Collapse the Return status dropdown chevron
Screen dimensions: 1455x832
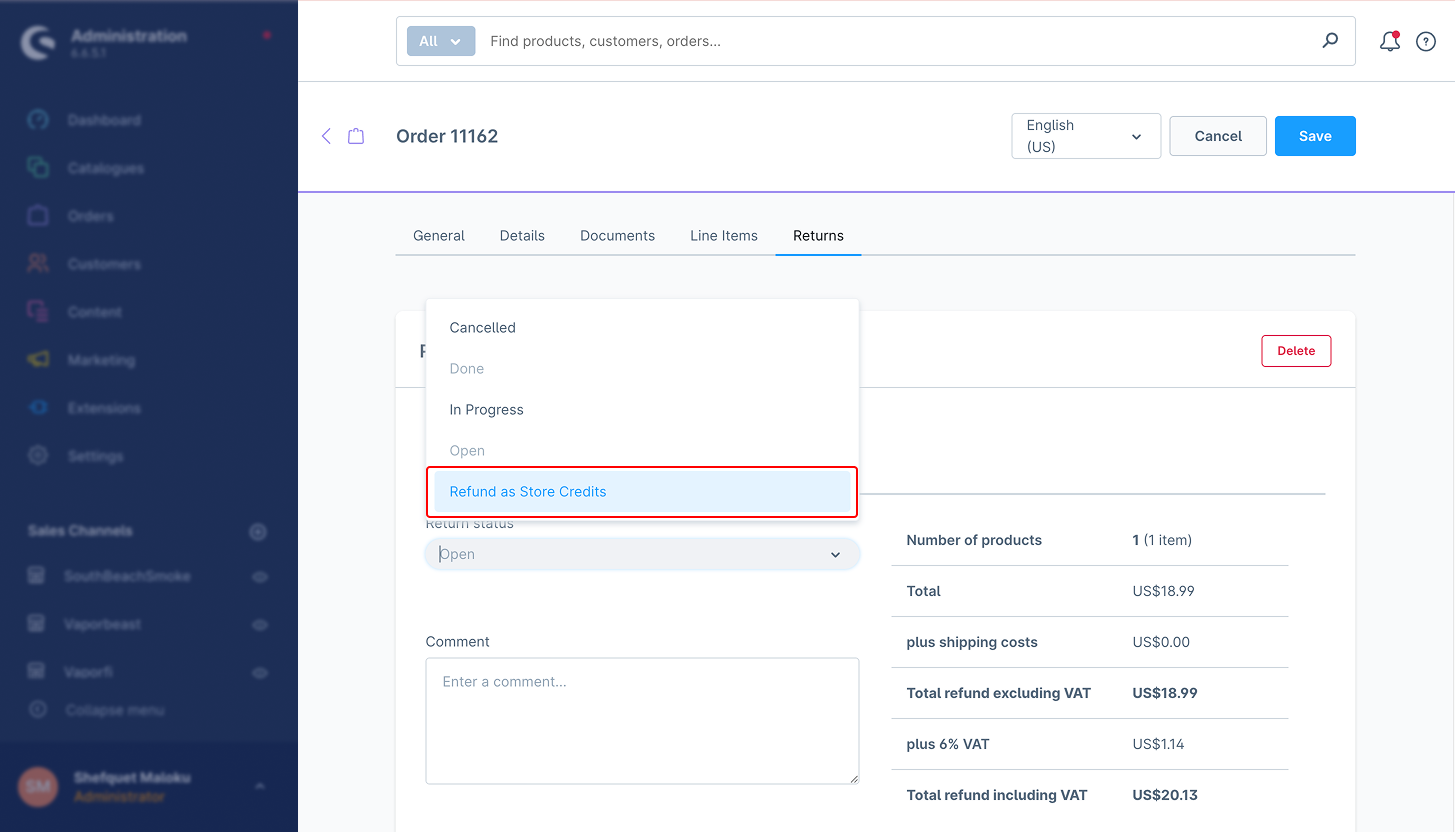click(x=835, y=555)
